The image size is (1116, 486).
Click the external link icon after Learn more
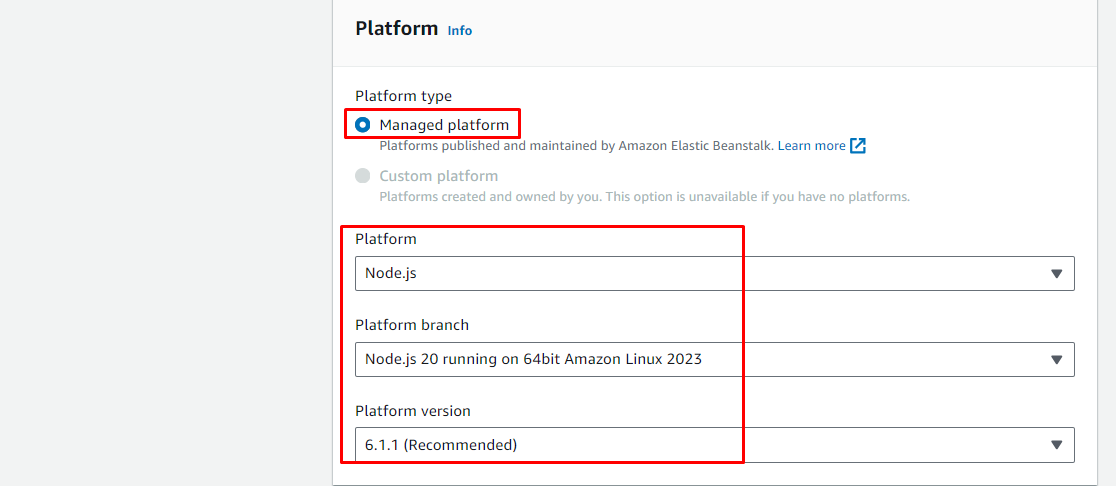(858, 146)
